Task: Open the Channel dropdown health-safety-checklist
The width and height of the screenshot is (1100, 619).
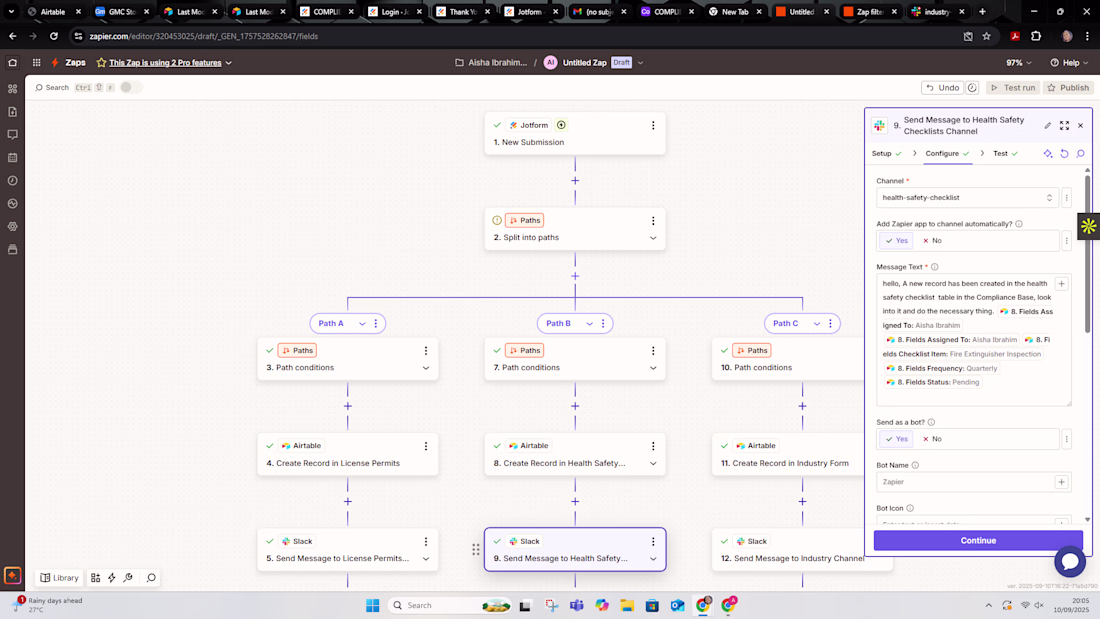Action: (x=967, y=198)
